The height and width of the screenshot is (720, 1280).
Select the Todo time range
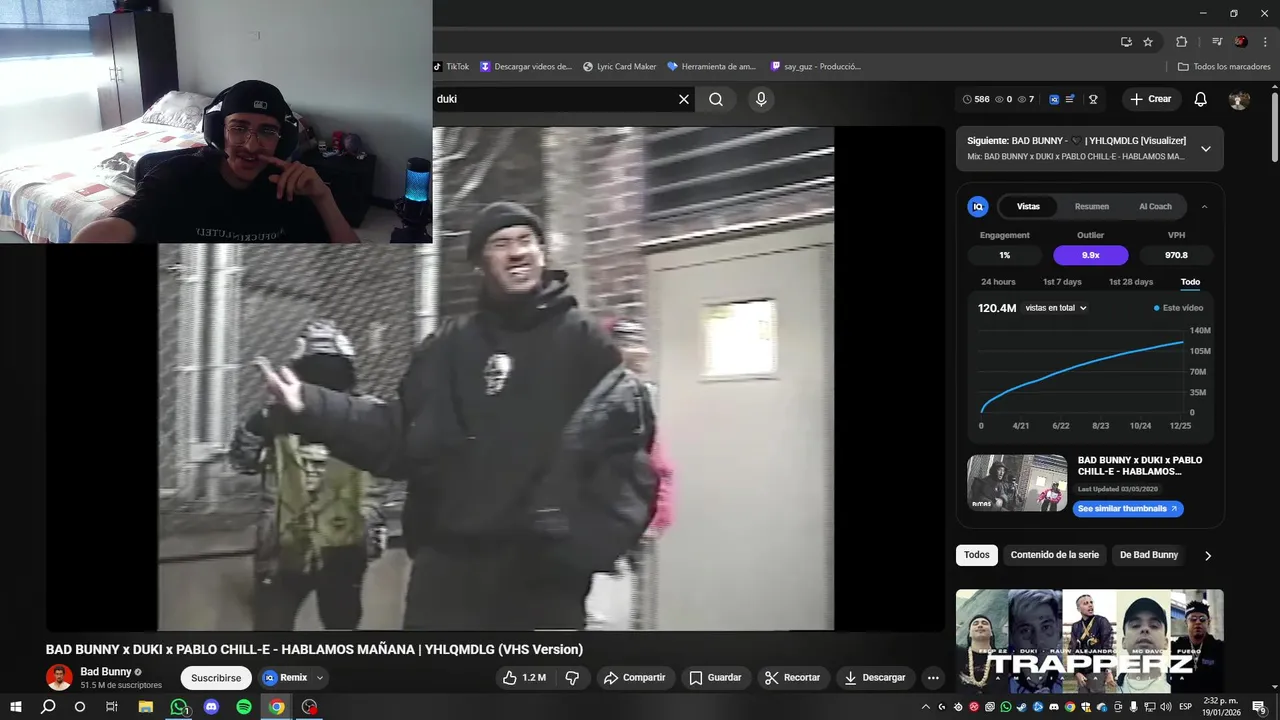point(1190,282)
